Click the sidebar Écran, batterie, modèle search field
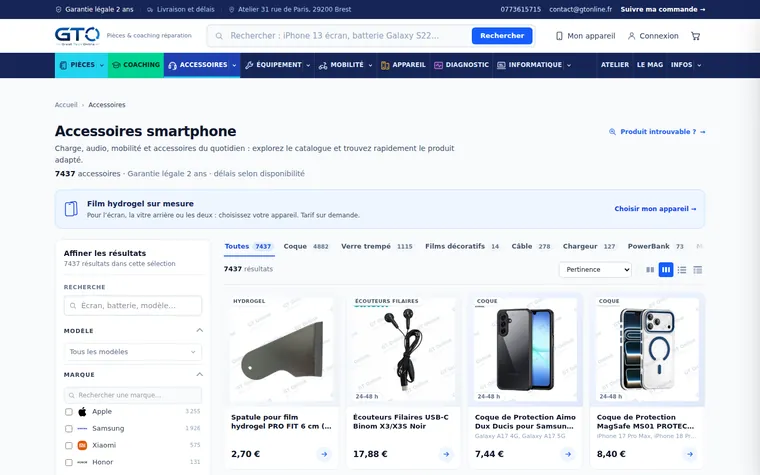This screenshot has height=475, width=760. (133, 306)
